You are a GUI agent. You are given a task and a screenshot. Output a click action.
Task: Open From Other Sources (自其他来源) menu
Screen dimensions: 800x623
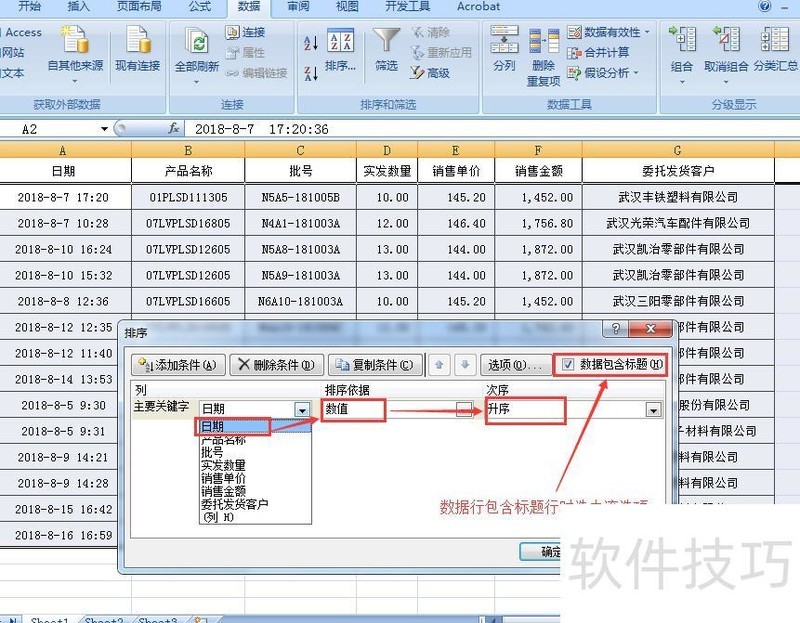click(75, 54)
